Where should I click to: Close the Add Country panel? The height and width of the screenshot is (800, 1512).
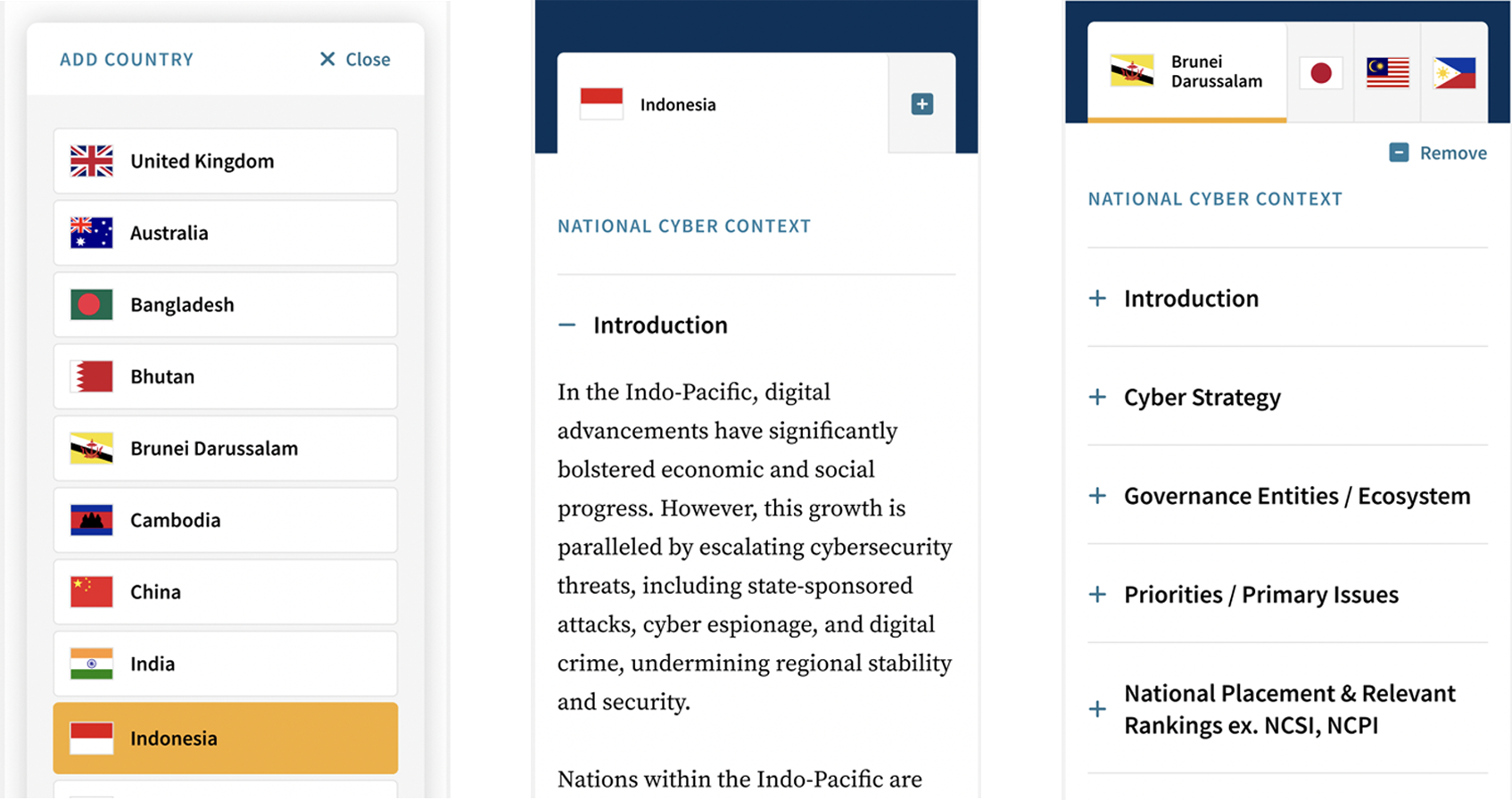click(x=366, y=59)
